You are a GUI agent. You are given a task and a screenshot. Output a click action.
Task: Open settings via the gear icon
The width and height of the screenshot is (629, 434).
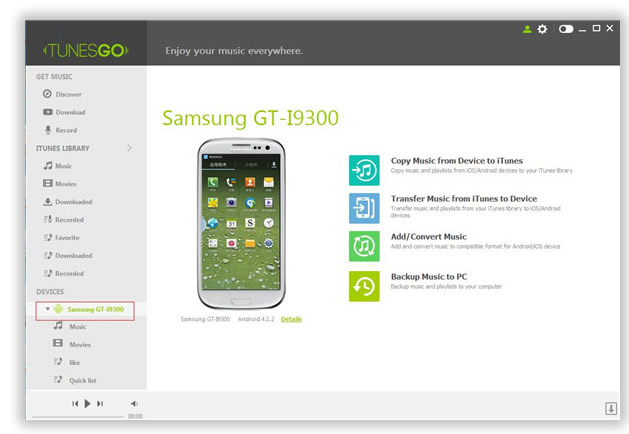[542, 30]
